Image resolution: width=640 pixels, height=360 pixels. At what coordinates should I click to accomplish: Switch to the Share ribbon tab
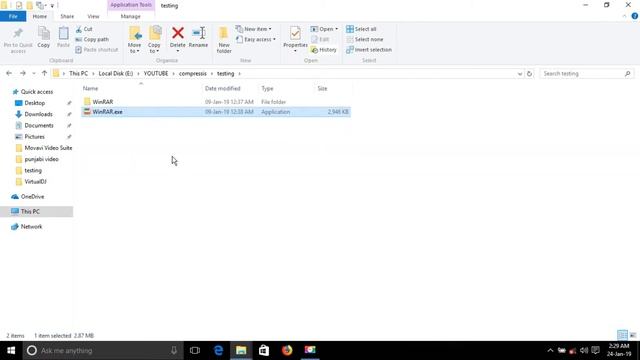67,16
